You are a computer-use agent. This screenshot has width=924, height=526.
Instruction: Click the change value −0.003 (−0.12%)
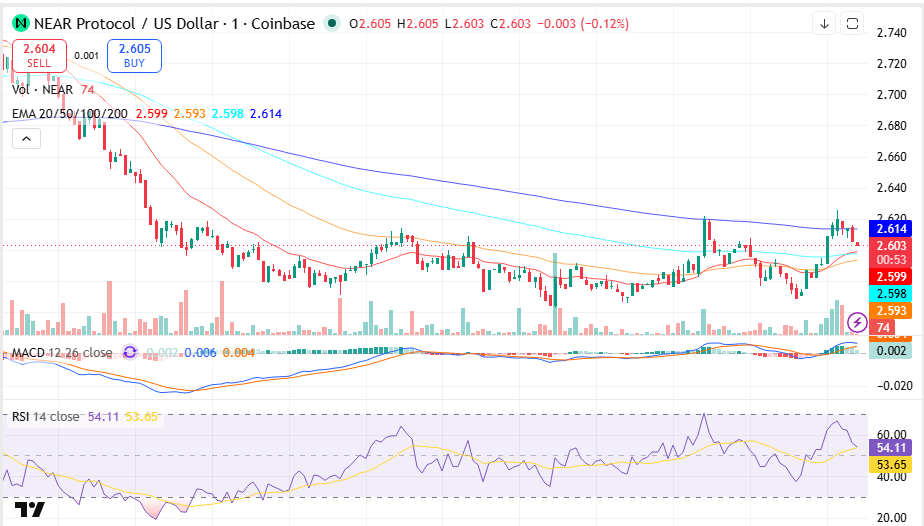coord(583,24)
